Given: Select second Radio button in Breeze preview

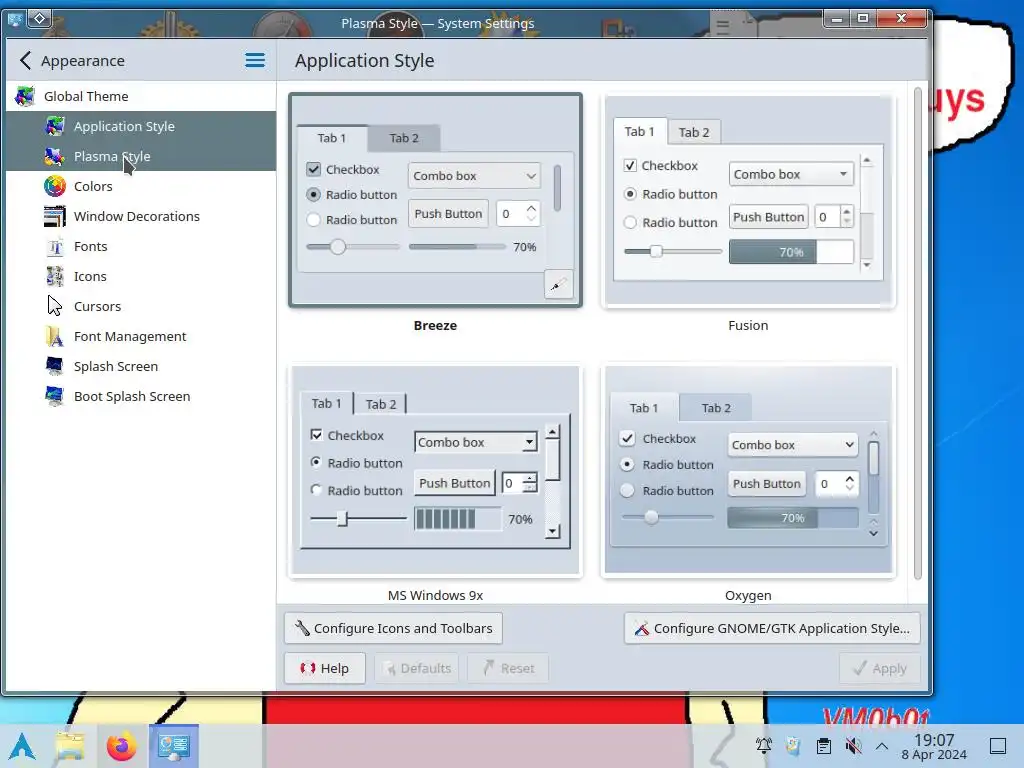Looking at the screenshot, I should [313, 220].
